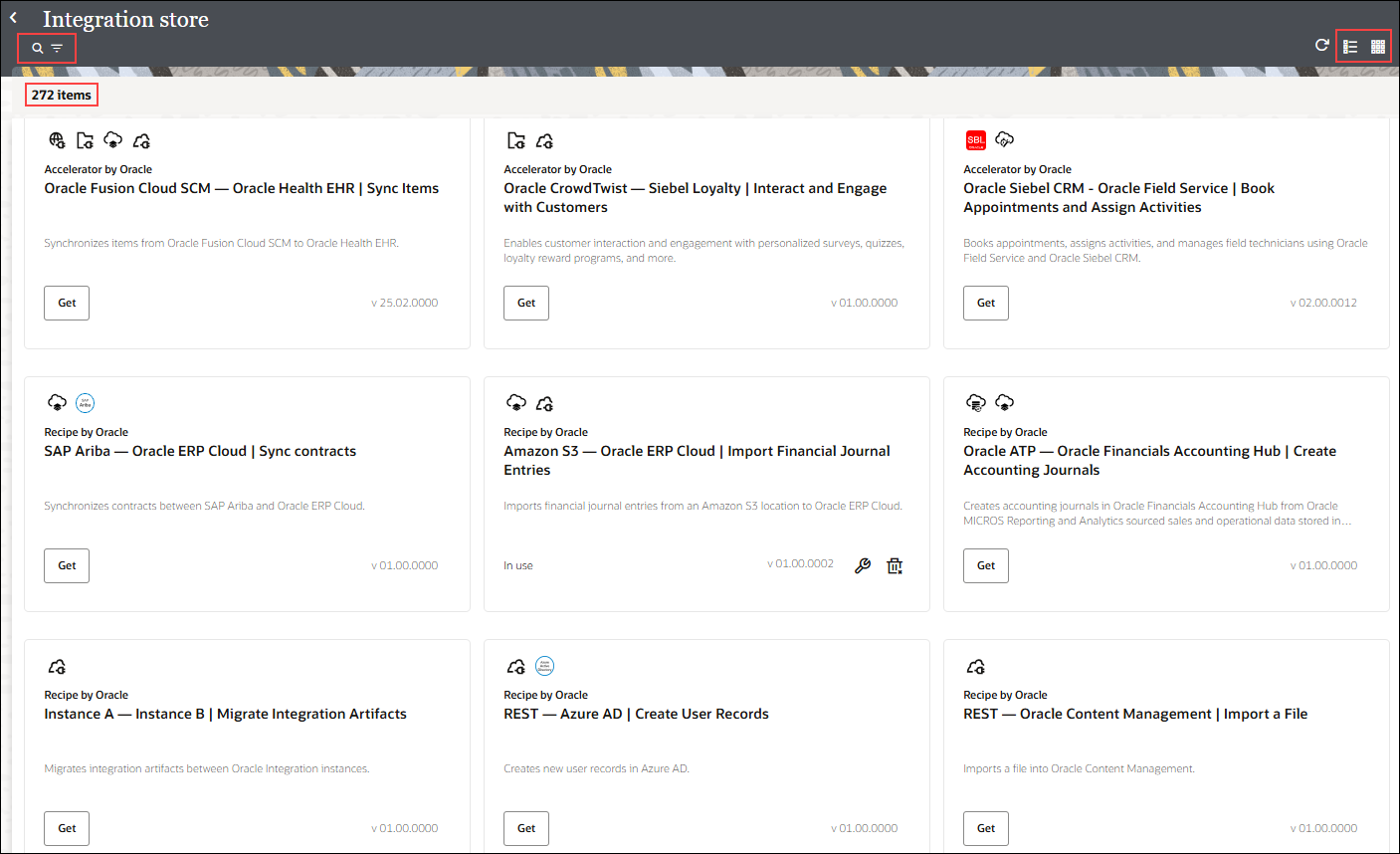Get the Oracle Fusion Cloud SCM accelerator
Image resolution: width=1400 pixels, height=854 pixels.
point(67,303)
